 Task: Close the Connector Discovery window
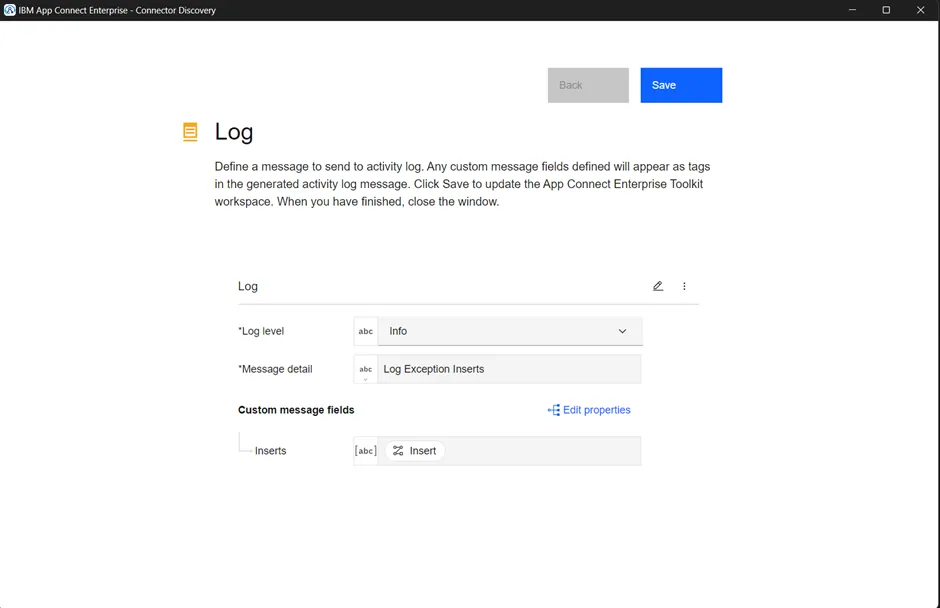(x=920, y=10)
